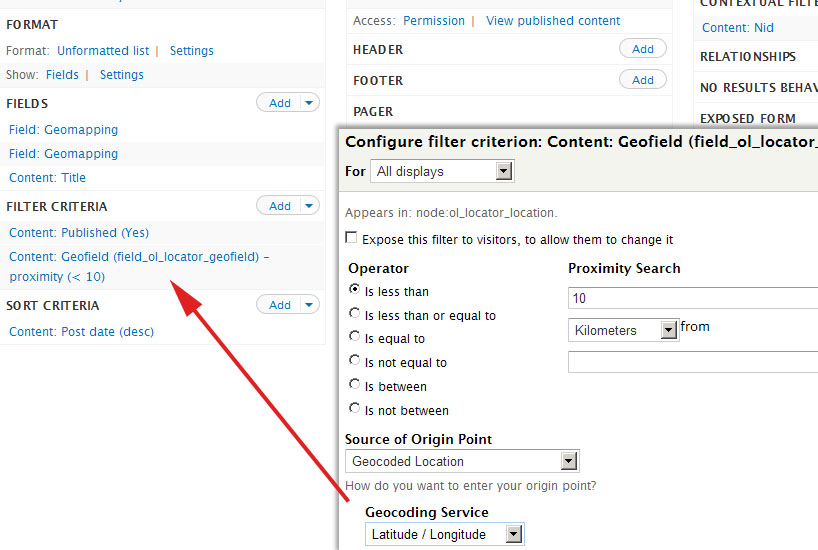Viewport: 818px width, 550px height.
Task: Select the 'Is less than' operator
Action: coord(355,291)
